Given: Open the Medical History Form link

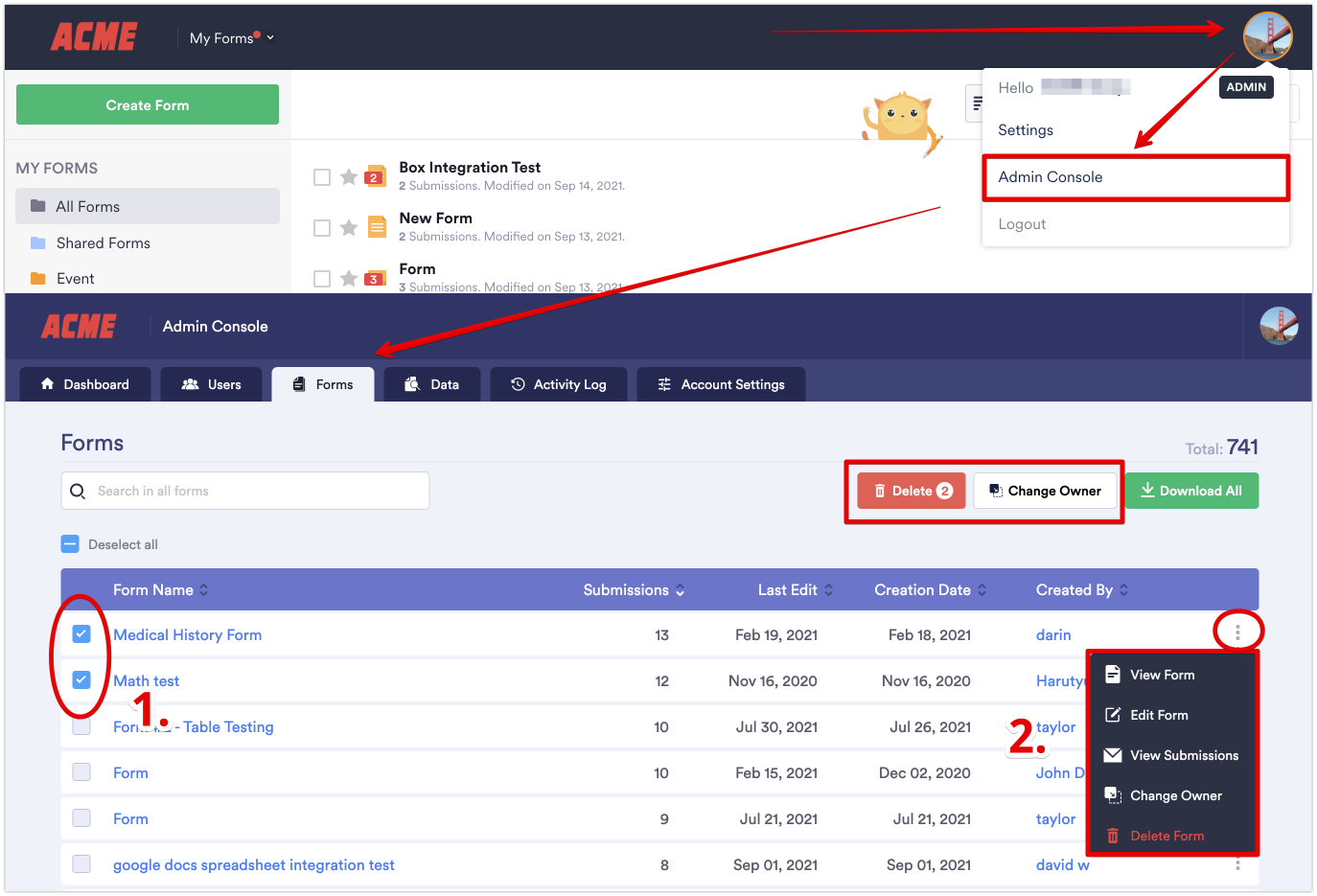Looking at the screenshot, I should tap(187, 635).
